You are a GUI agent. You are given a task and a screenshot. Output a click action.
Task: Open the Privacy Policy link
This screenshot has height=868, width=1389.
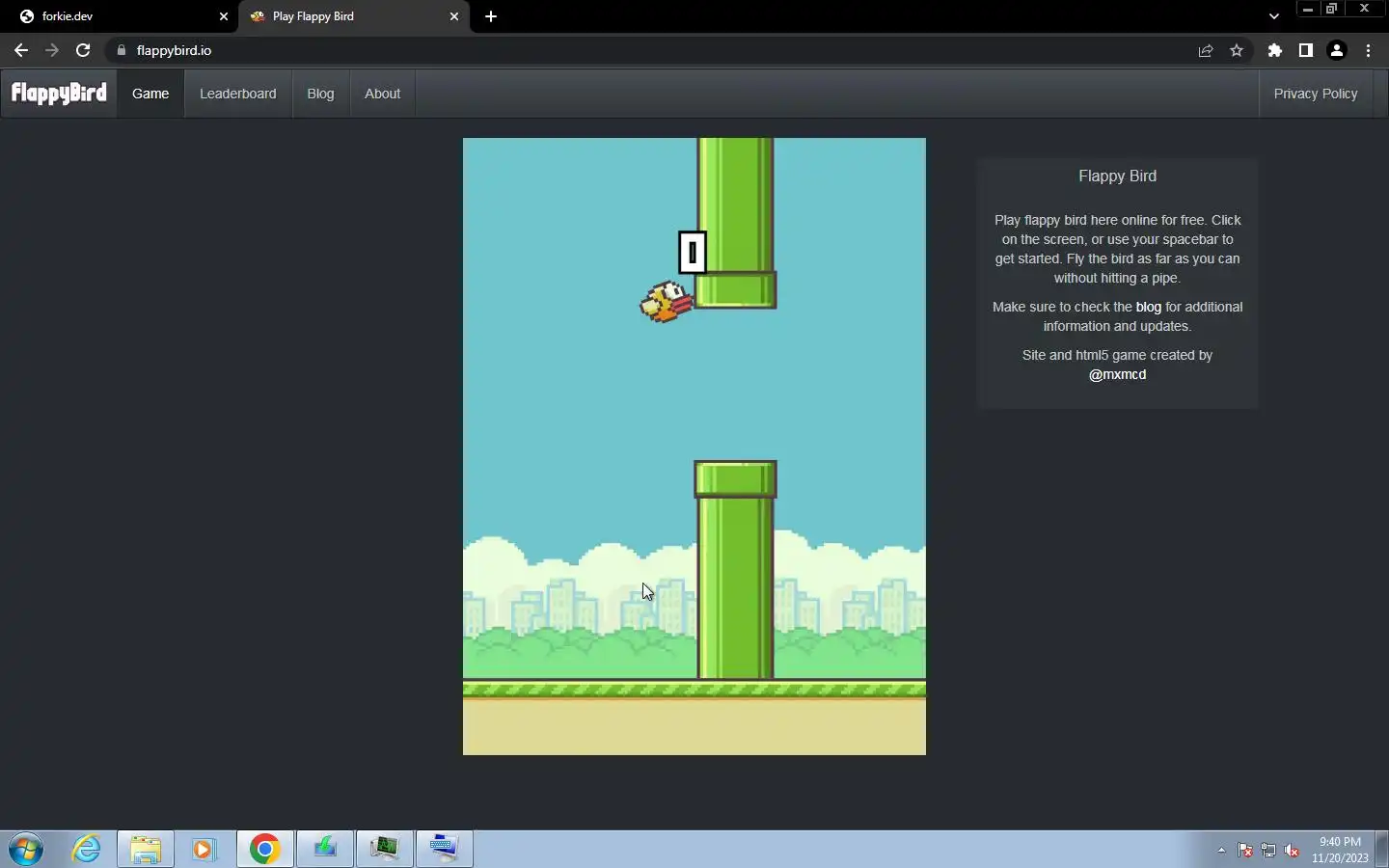click(x=1316, y=94)
